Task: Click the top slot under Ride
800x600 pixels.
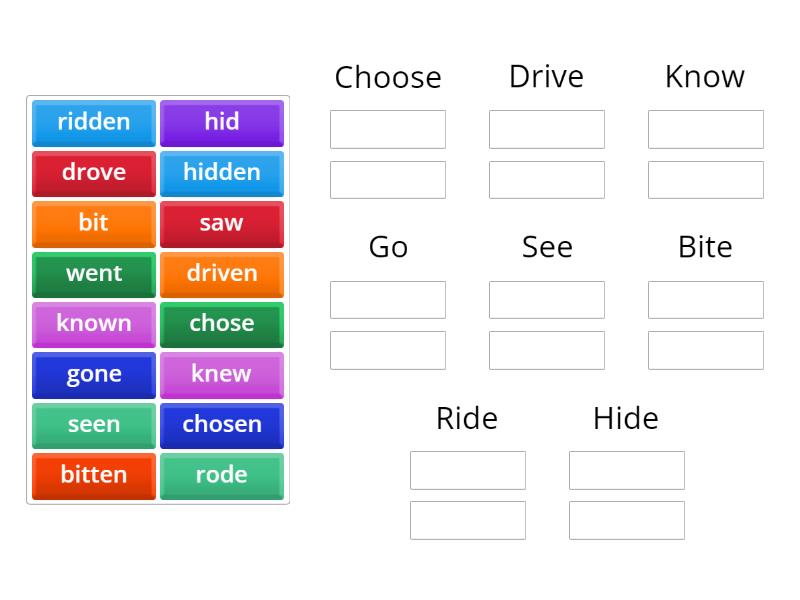Action: pyautogui.click(x=467, y=470)
